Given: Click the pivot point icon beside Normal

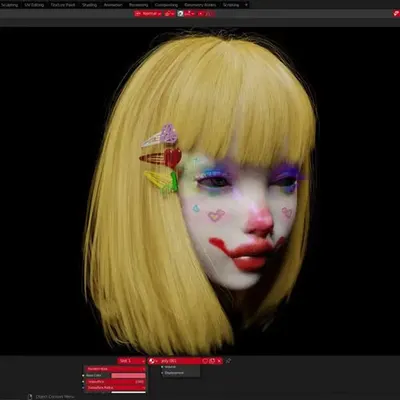Looking at the screenshot, I should [169, 14].
